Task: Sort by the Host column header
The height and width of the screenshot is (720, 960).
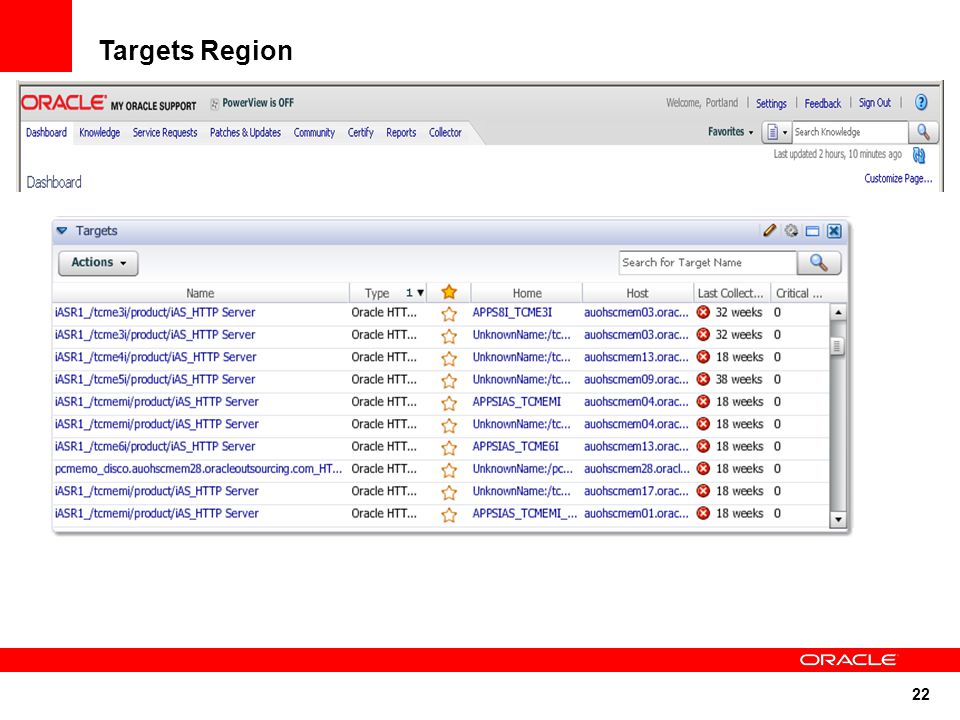Action: tap(637, 293)
